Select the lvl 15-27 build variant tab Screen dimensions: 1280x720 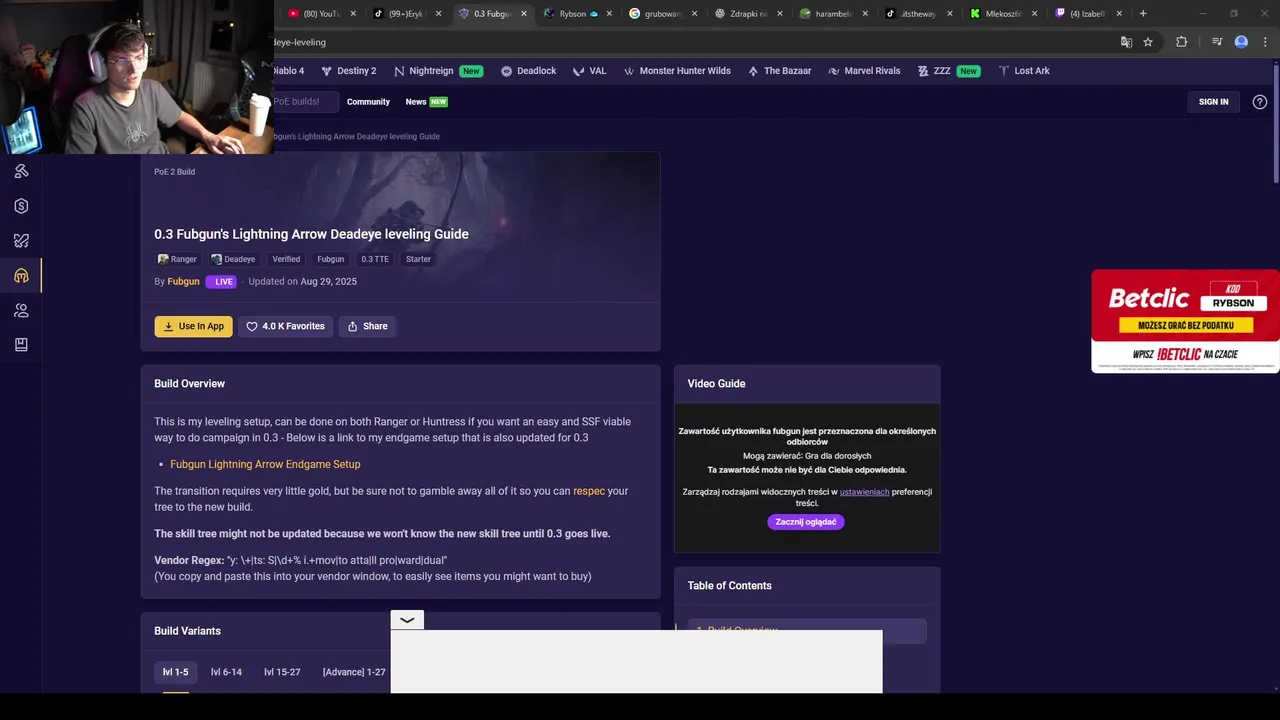(x=282, y=672)
